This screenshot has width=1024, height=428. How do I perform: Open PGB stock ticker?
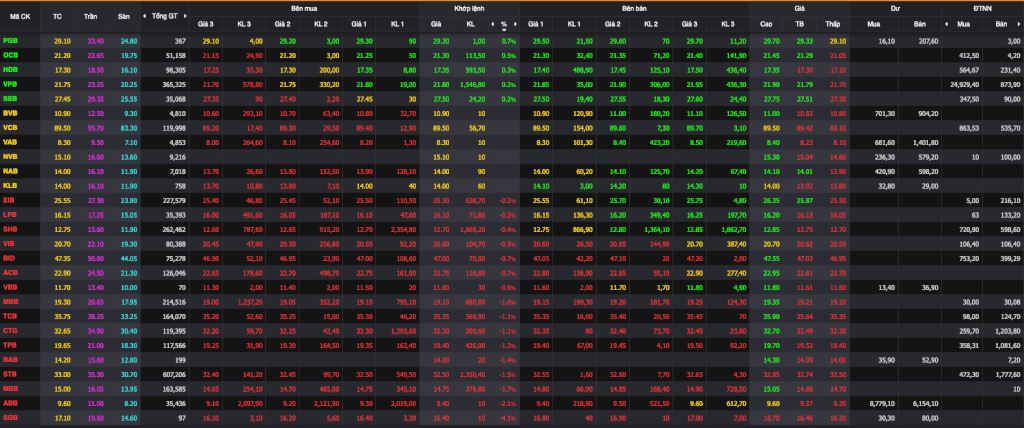pyautogui.click(x=10, y=41)
